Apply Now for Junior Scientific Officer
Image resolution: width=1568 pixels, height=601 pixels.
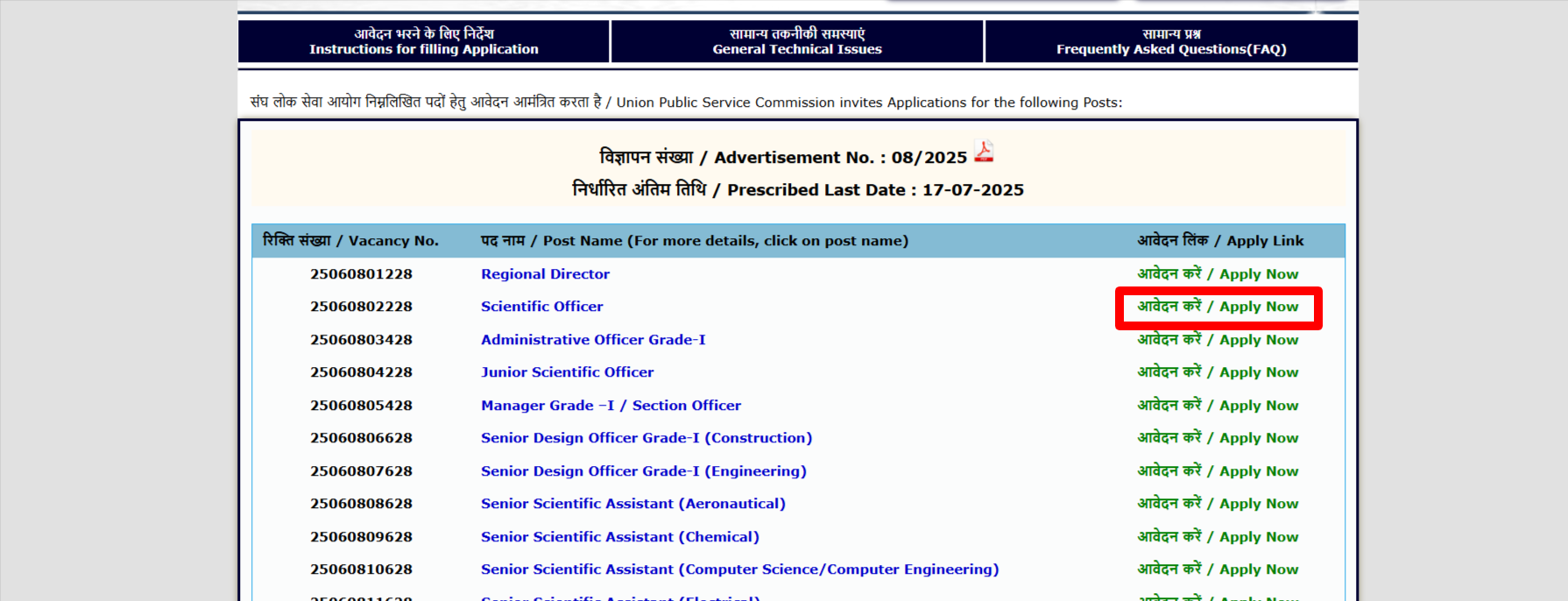pyautogui.click(x=1218, y=372)
